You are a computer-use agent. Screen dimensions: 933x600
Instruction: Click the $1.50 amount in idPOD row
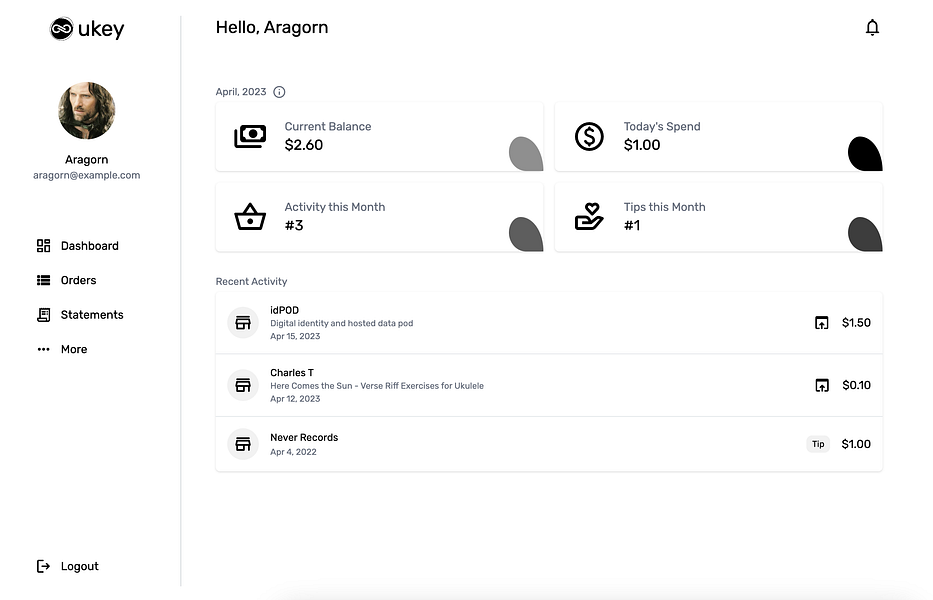pyautogui.click(x=856, y=323)
